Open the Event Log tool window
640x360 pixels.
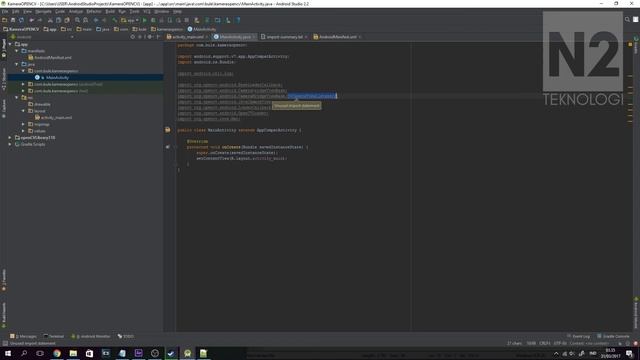pyautogui.click(x=578, y=336)
